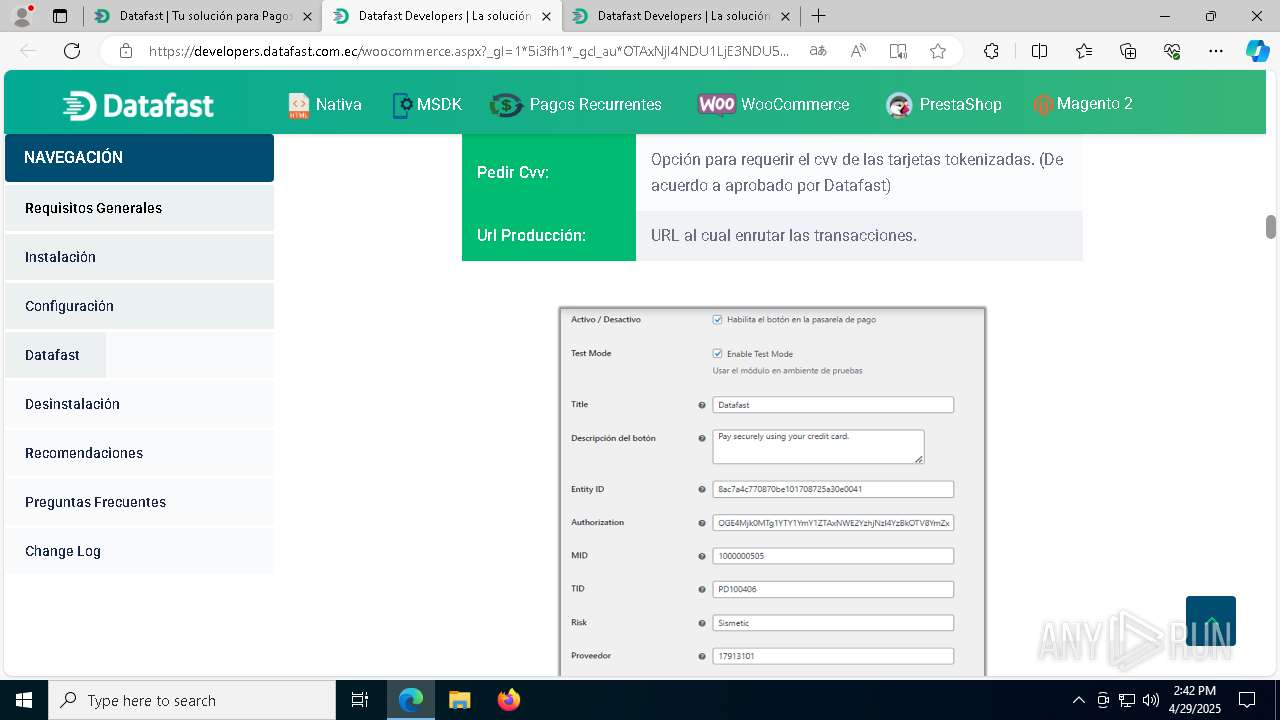Click the taskbar search box
This screenshot has height=720, width=1280.
point(192,700)
